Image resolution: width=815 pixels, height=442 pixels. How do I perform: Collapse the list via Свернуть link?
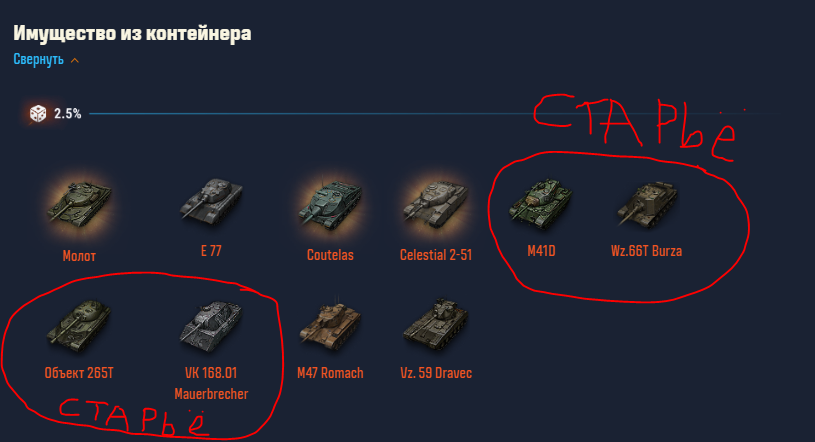(38, 59)
